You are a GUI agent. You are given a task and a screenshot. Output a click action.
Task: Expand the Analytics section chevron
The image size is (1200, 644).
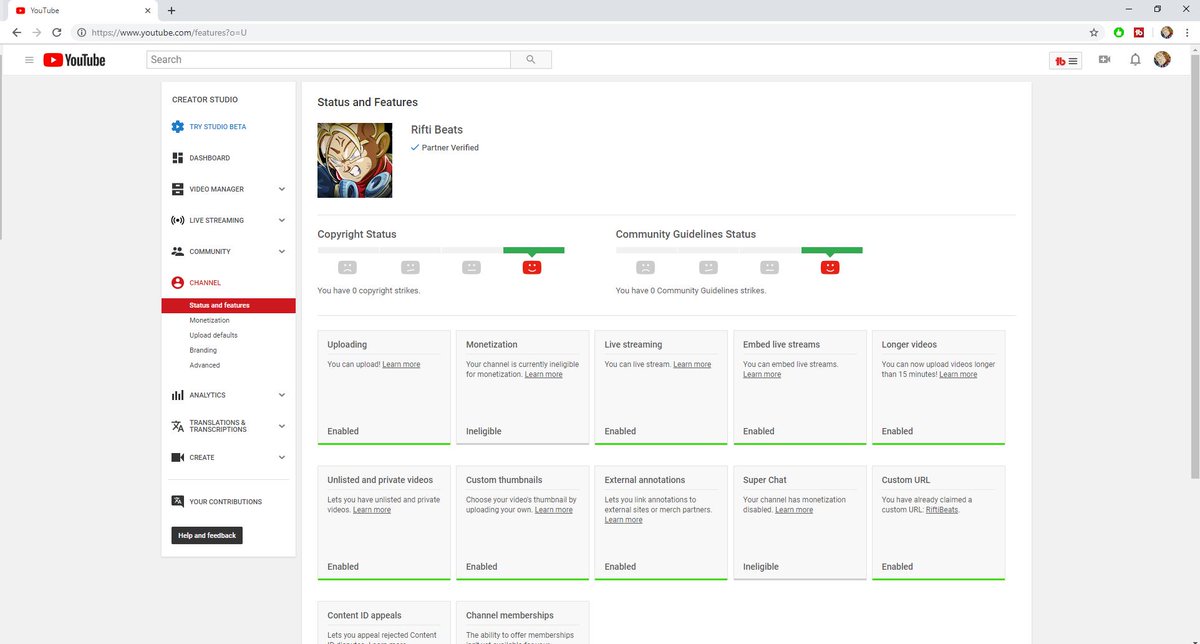pos(282,395)
